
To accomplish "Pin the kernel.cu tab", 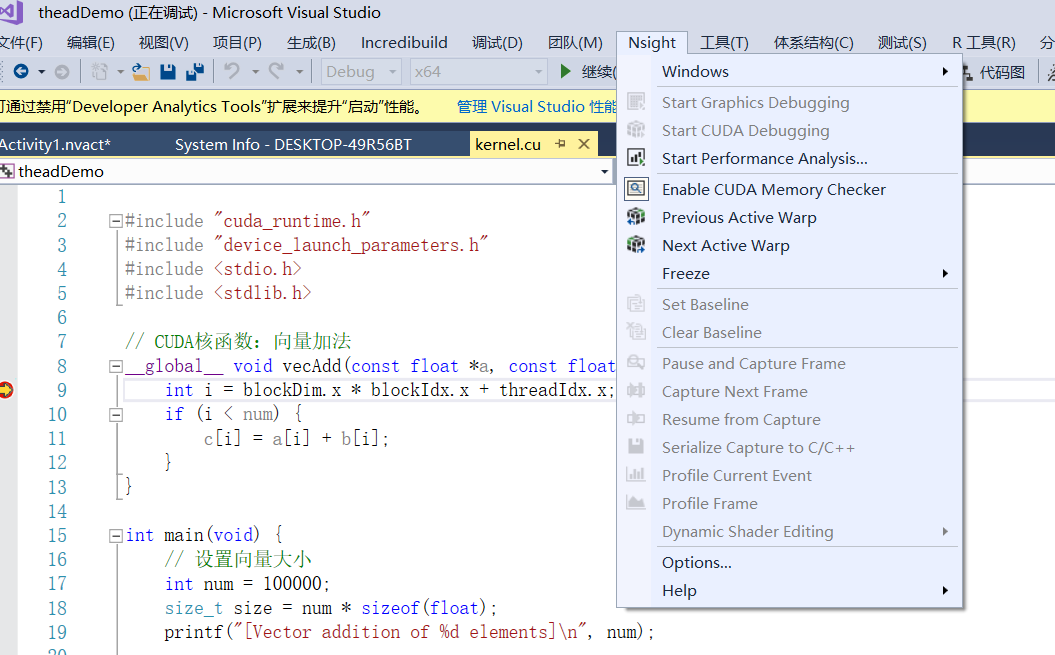I will (x=560, y=144).
